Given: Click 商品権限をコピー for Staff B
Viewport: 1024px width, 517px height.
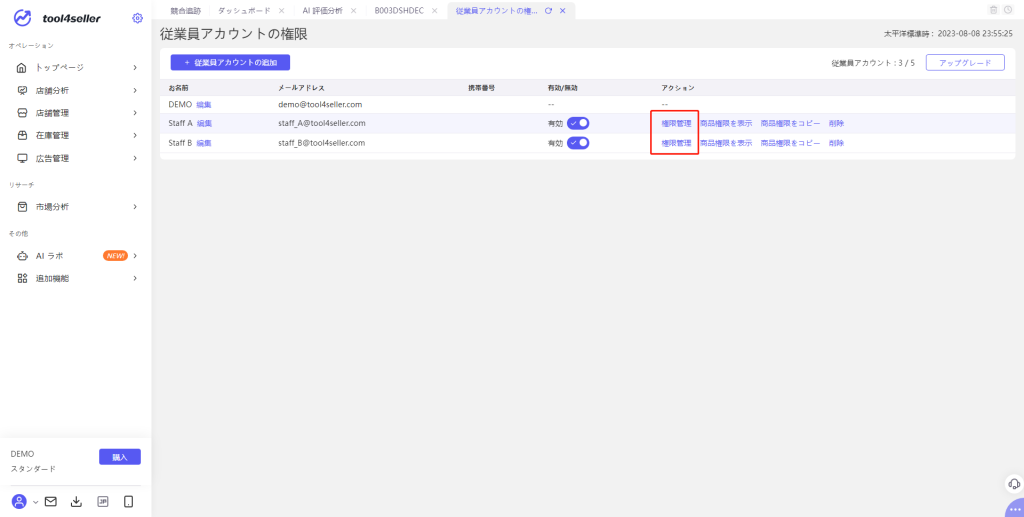Looking at the screenshot, I should tap(790, 143).
